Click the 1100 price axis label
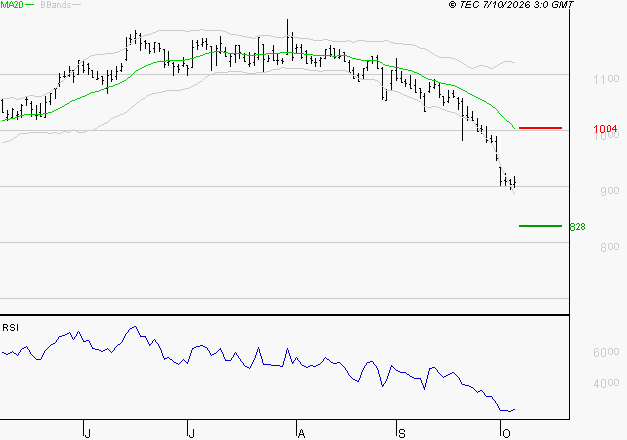Viewport: 627px width, 440px height. [606, 79]
